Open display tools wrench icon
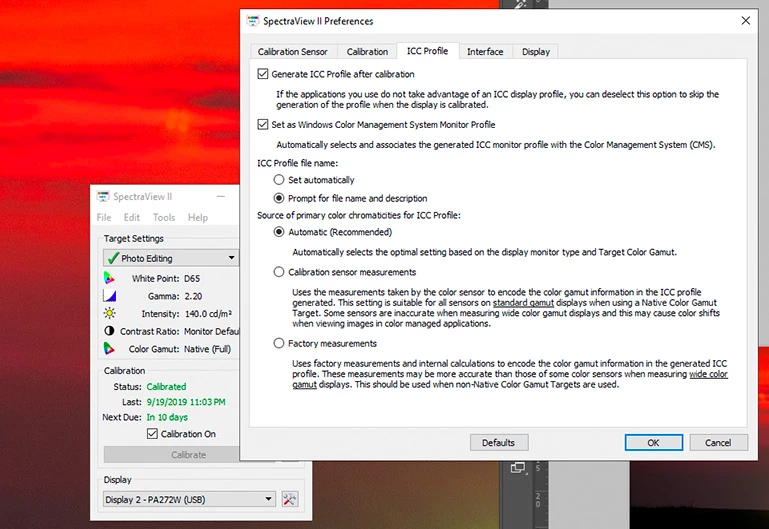Screen dimensions: 769x529 (x=289, y=499)
